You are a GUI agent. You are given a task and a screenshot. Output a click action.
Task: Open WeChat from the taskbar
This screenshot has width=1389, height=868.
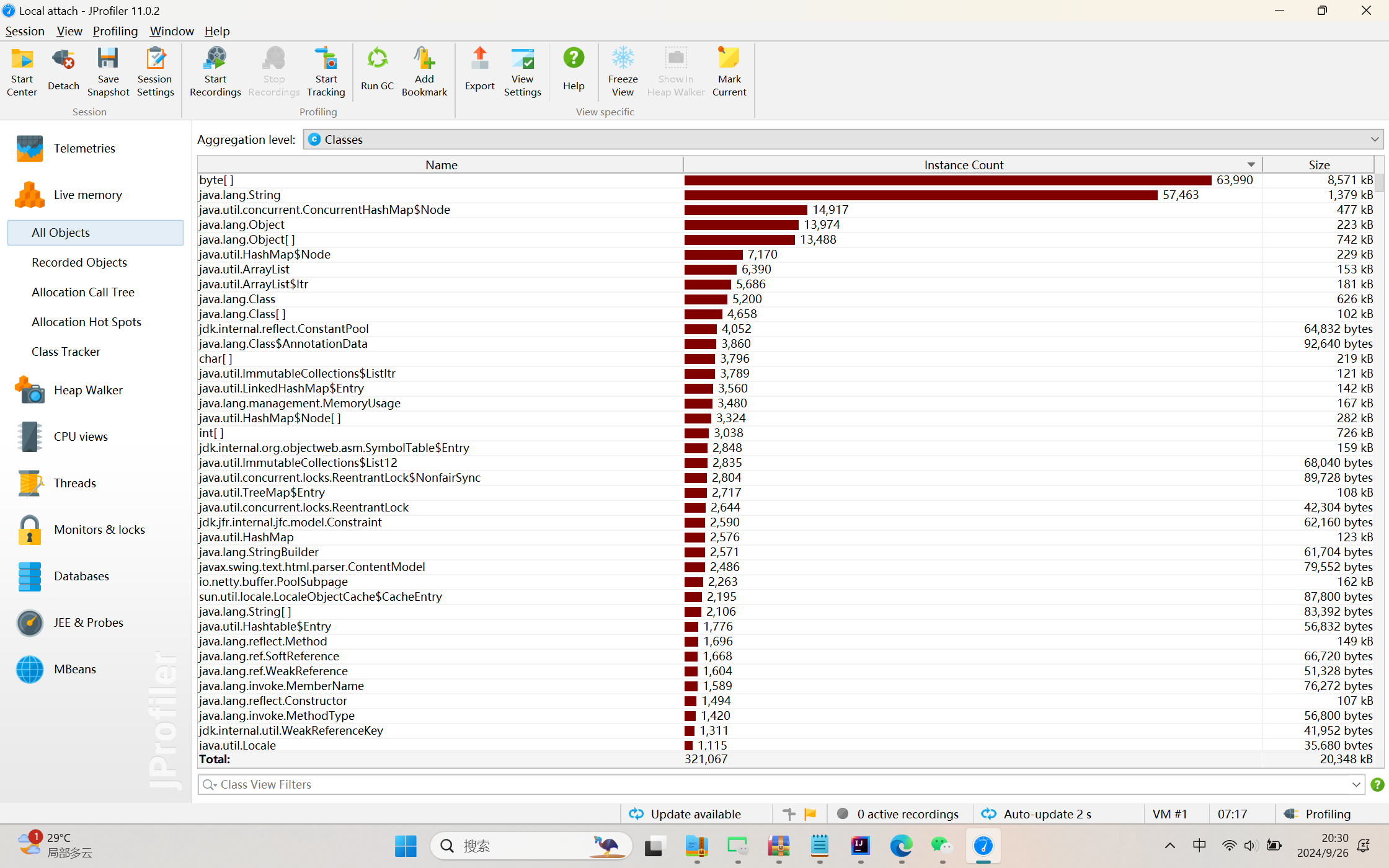[941, 846]
